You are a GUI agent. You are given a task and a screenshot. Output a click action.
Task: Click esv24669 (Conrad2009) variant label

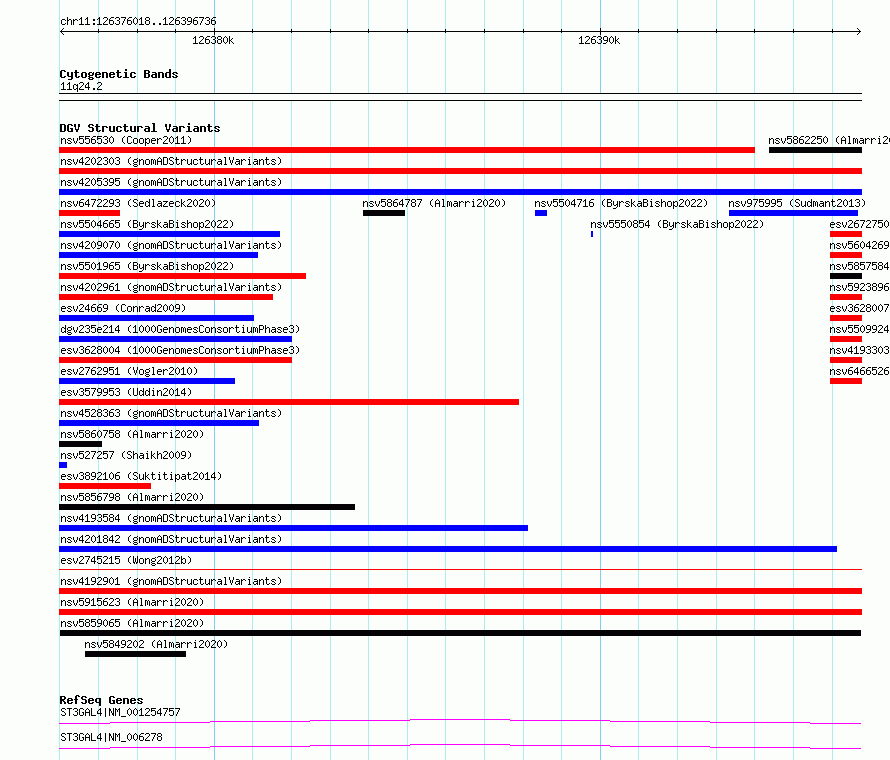[x=123, y=308]
